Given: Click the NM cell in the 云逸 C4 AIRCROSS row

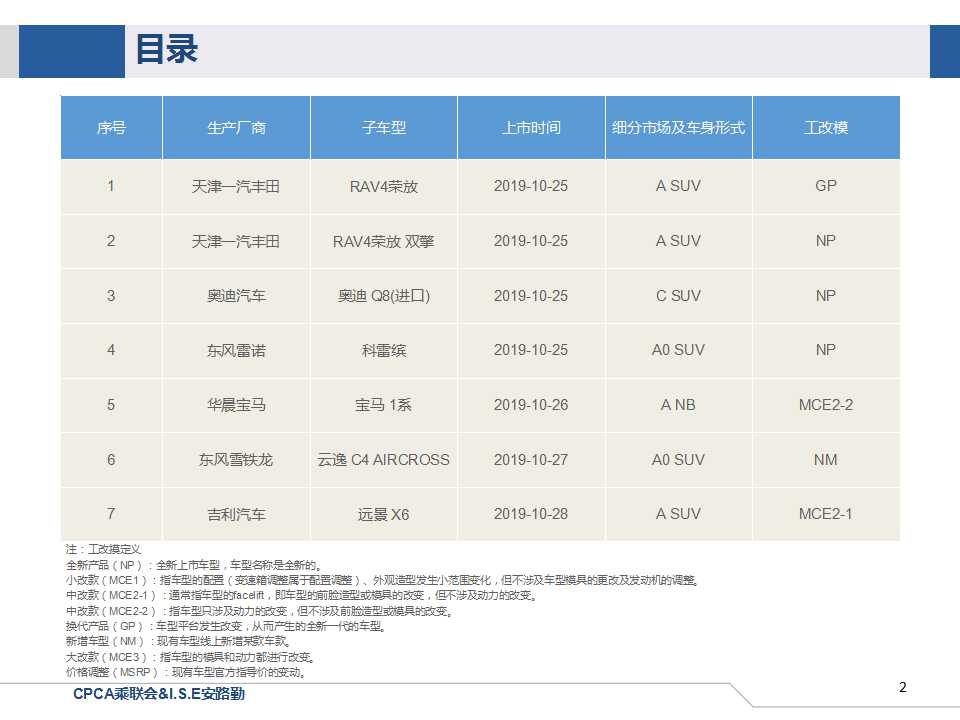Looking at the screenshot, I should [x=826, y=460].
